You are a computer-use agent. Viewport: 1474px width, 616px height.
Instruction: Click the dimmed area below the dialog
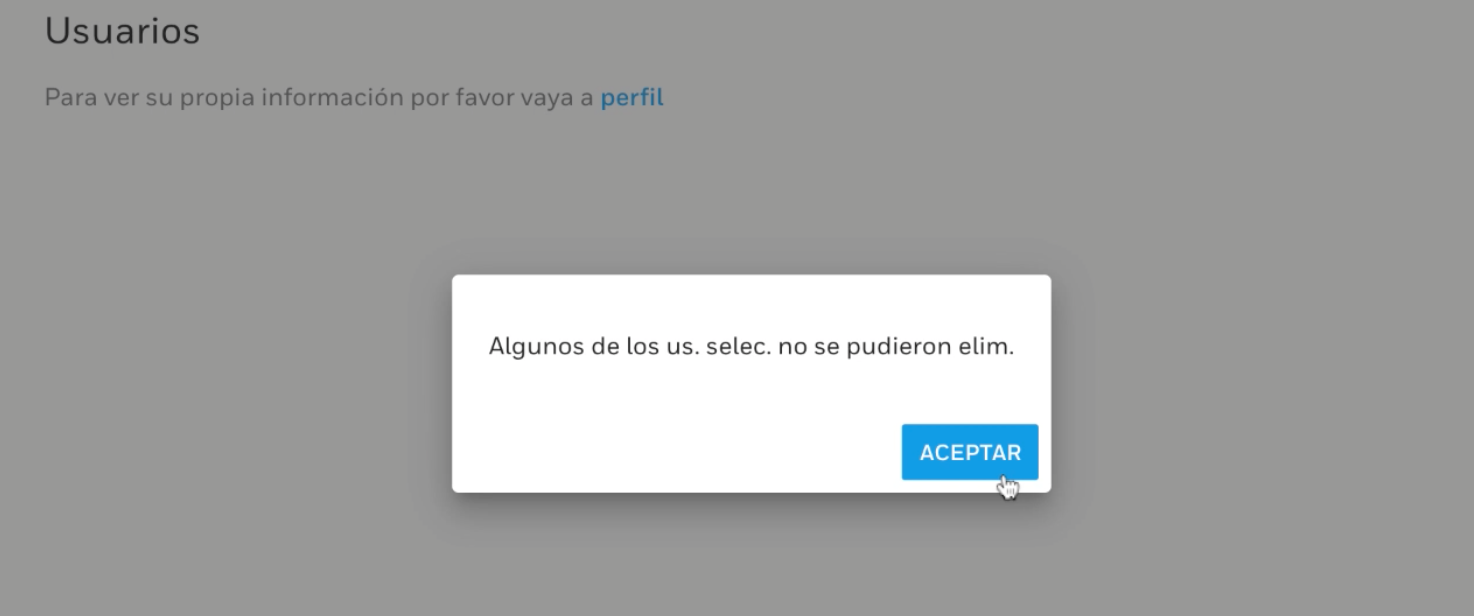coord(751,554)
